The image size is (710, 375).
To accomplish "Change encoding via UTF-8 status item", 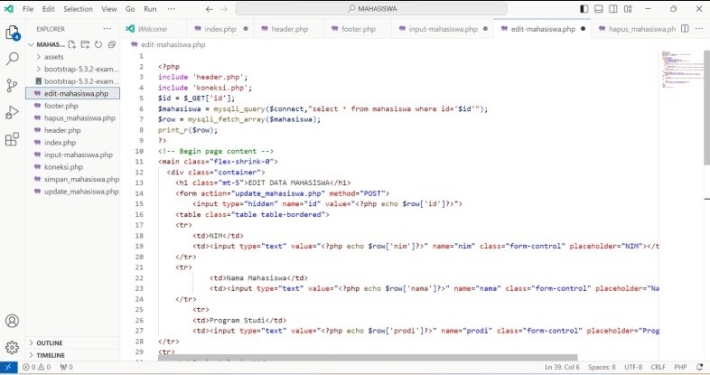I will click(x=633, y=367).
